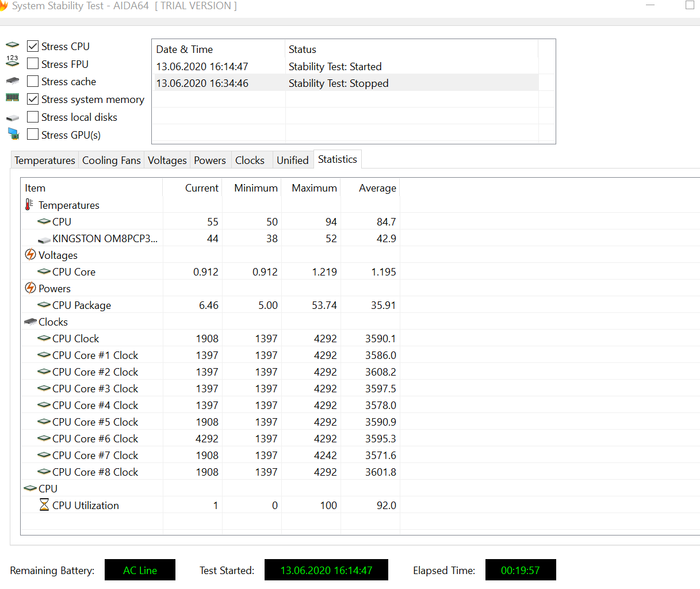This screenshot has height=589, width=700.
Task: Click the chip icon next to CPU Core #4 Clock
Action: 44,405
